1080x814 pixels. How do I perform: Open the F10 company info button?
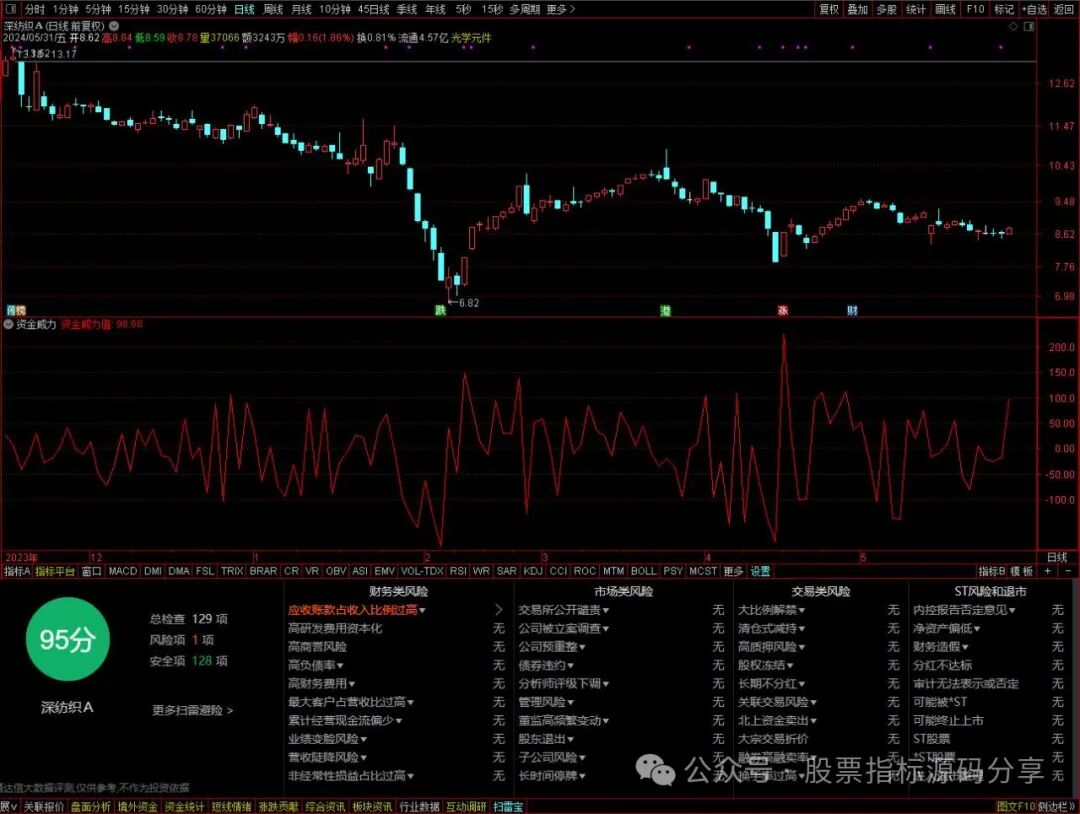pos(975,9)
